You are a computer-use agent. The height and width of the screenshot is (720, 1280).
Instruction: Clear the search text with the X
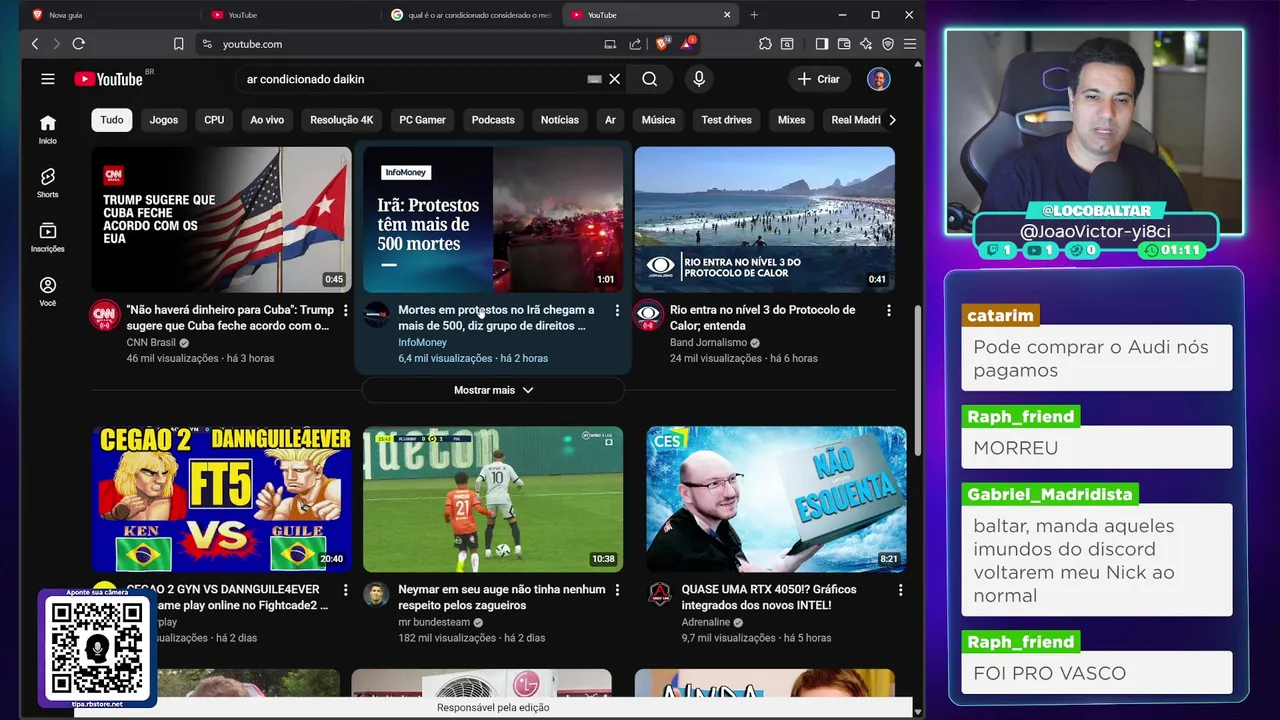point(615,79)
